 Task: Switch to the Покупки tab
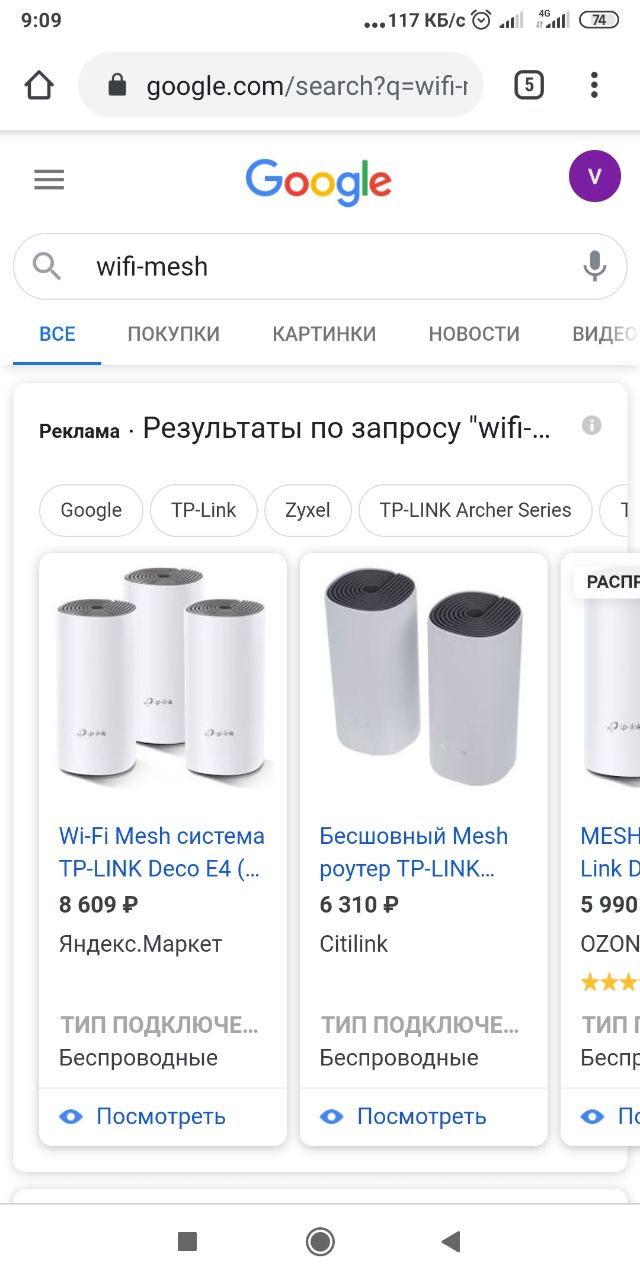[x=173, y=334]
